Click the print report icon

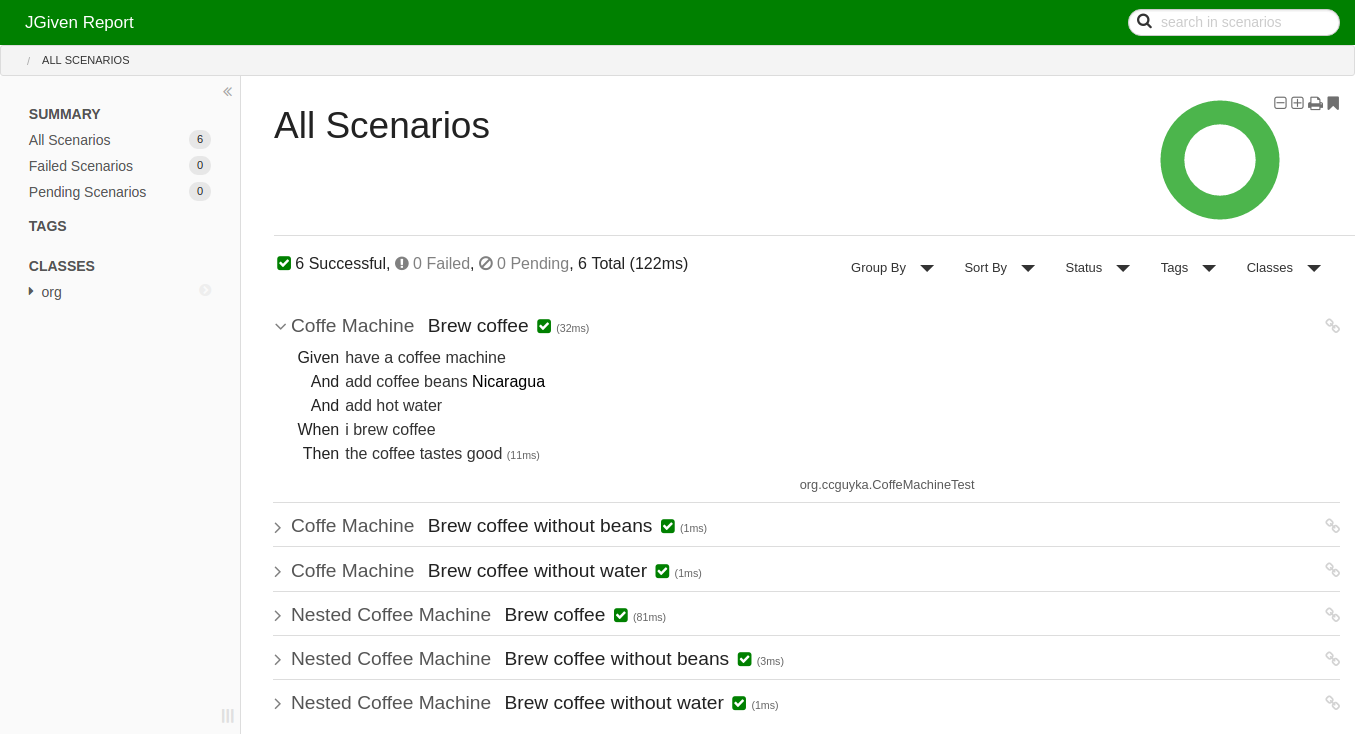click(1315, 103)
